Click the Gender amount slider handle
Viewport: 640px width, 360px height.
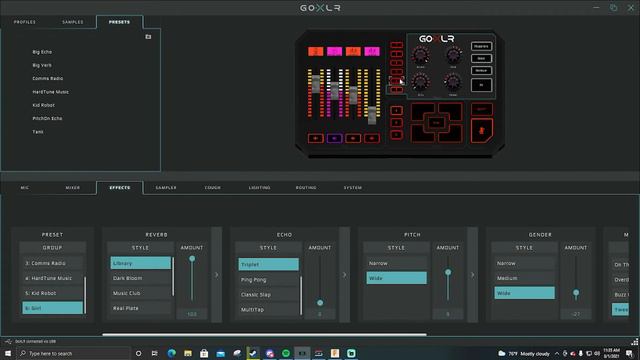click(576, 293)
